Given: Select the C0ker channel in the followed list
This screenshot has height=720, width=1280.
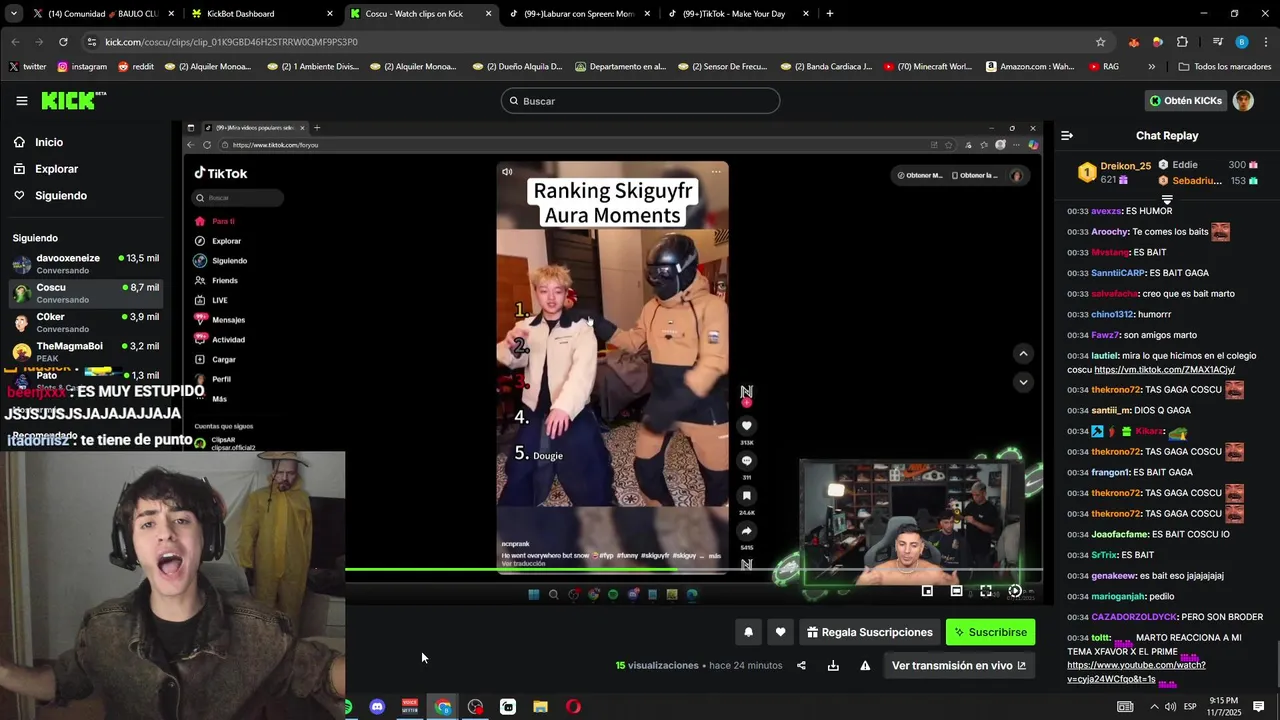Looking at the screenshot, I should pyautogui.click(x=86, y=322).
